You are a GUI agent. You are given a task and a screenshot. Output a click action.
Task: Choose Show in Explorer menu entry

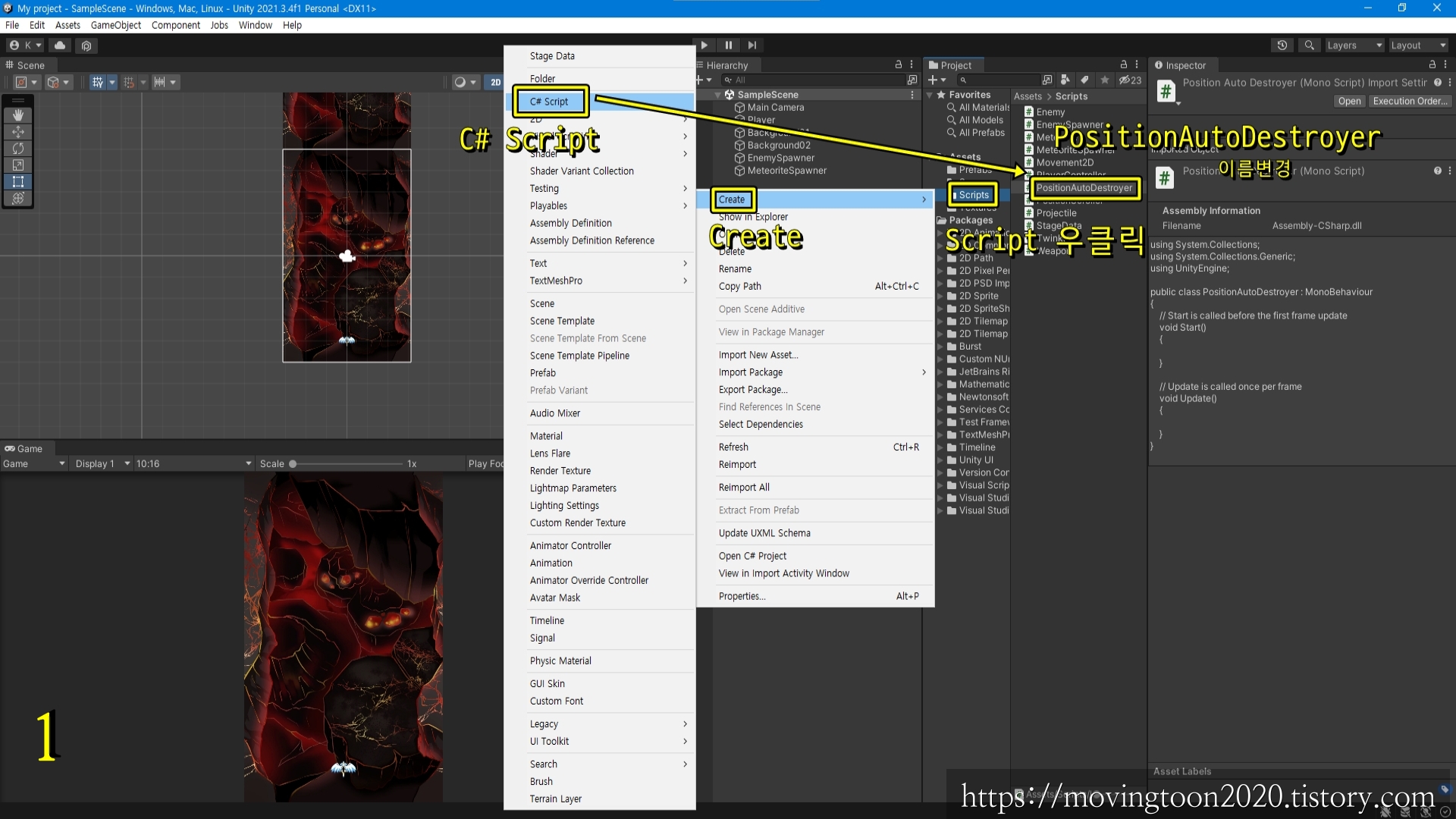click(x=815, y=217)
